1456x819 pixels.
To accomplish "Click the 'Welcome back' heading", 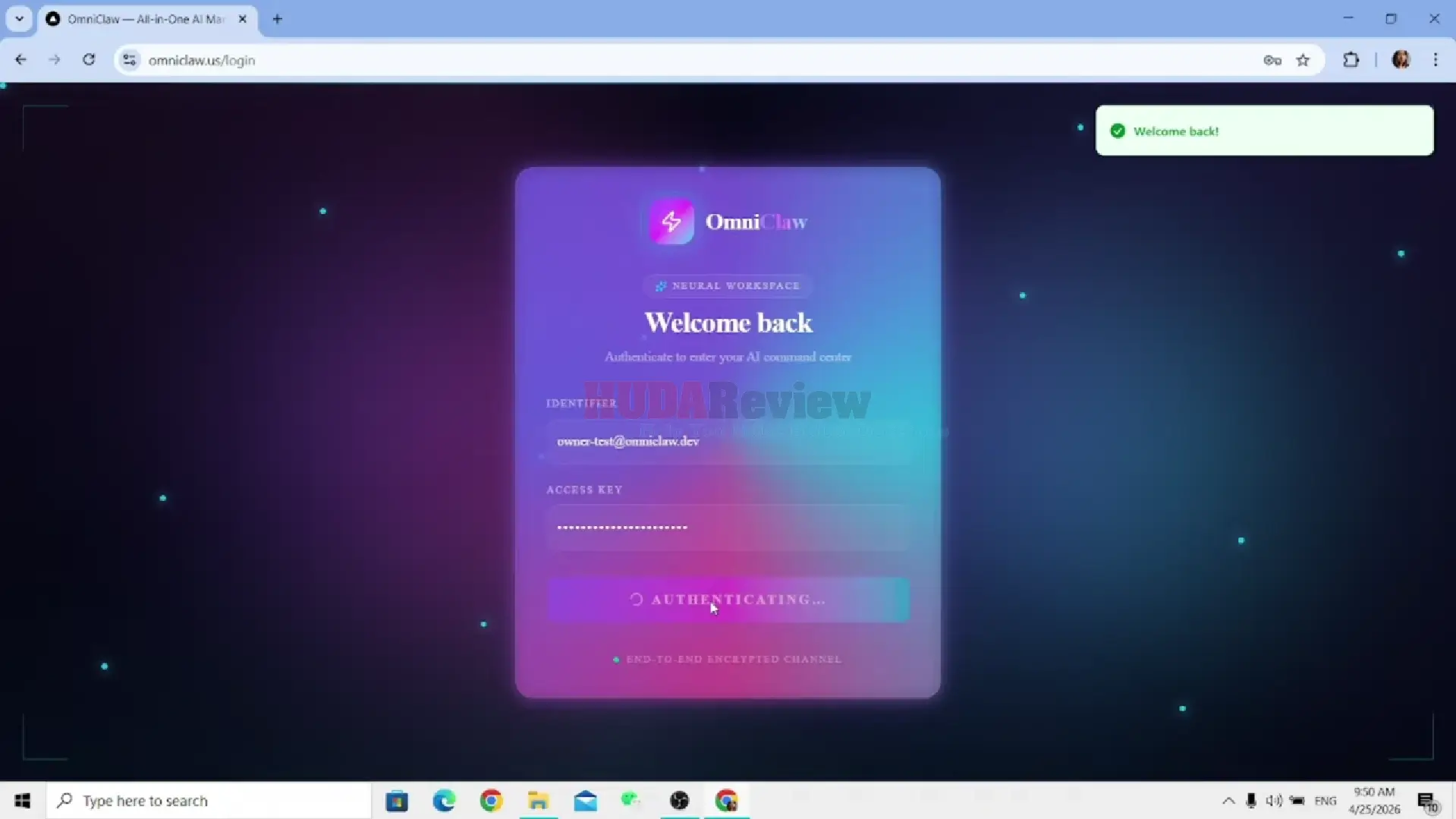I will click(728, 323).
